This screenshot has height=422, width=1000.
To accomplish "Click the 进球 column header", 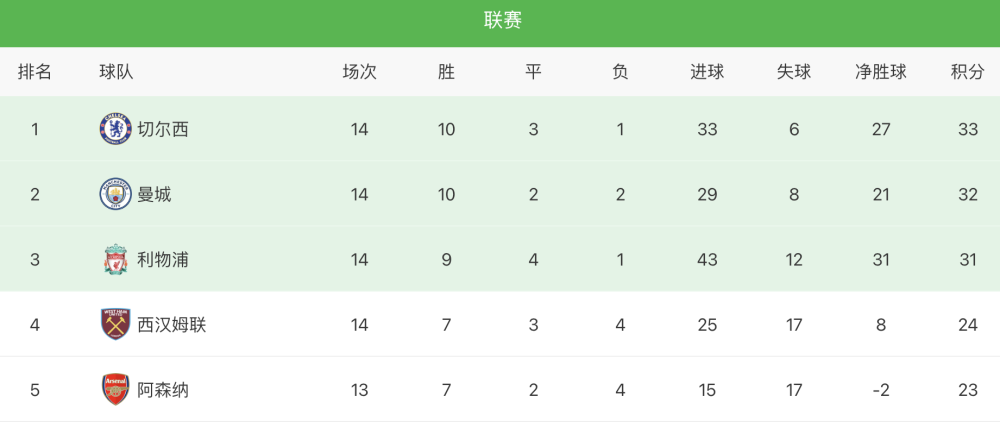I will (x=707, y=72).
